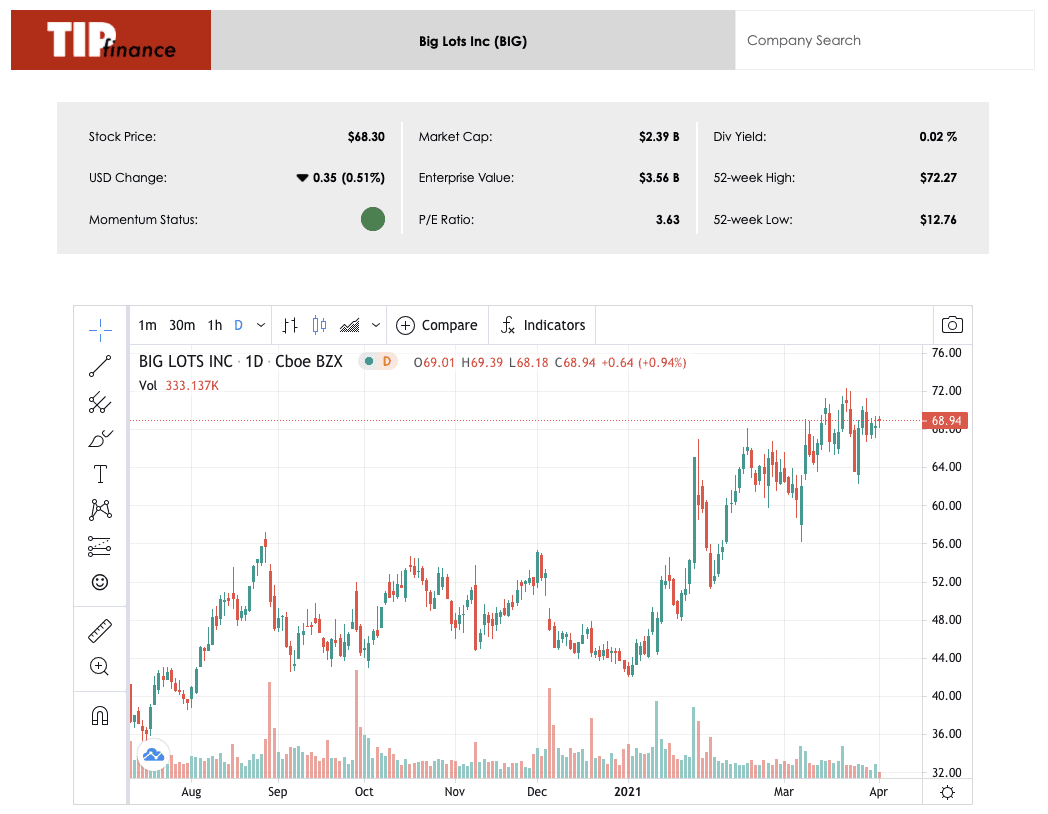Select the crosshair cursor tool
Image resolution: width=1048 pixels, height=814 pixels.
tap(100, 329)
